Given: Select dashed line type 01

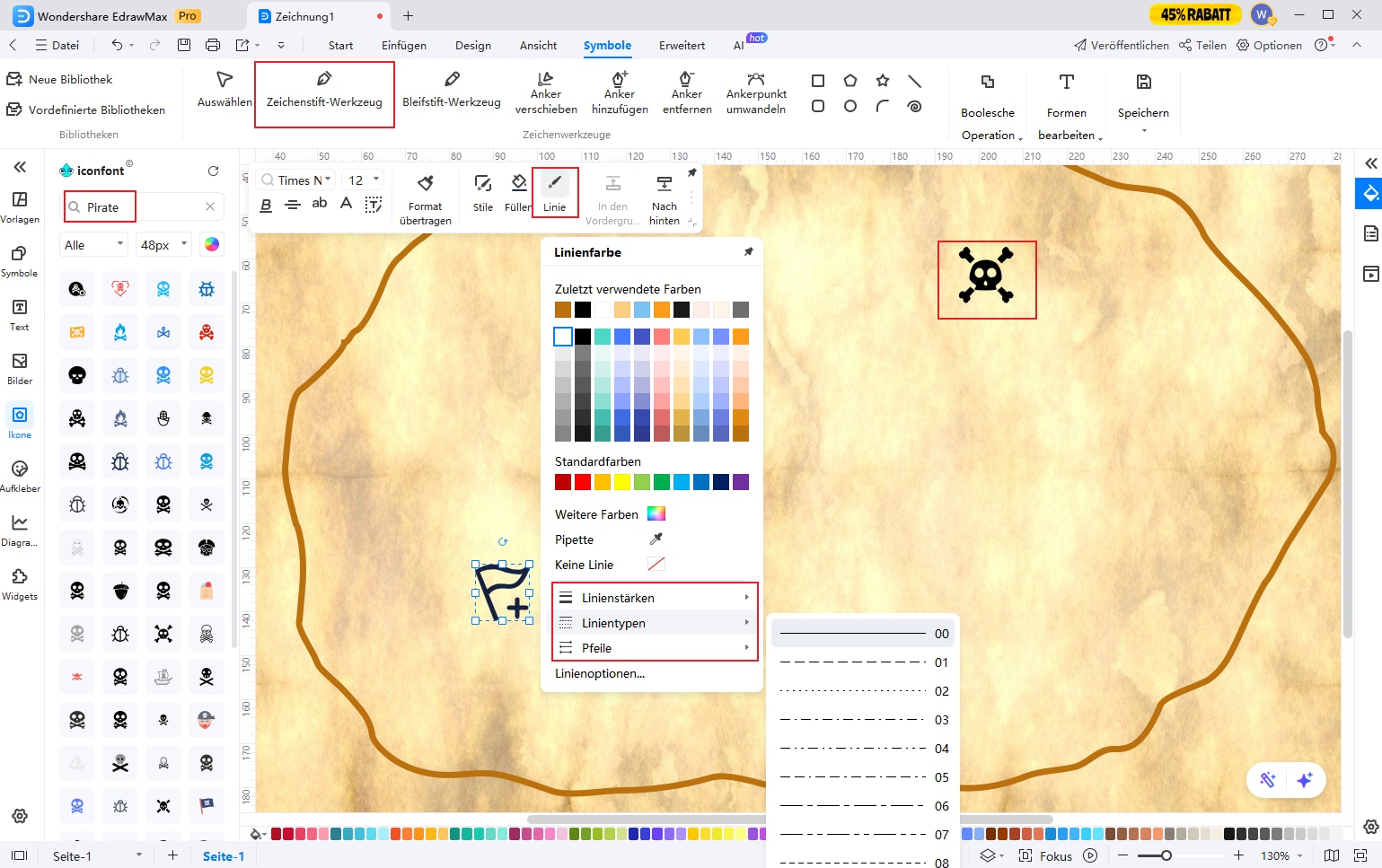Looking at the screenshot, I should point(863,662).
